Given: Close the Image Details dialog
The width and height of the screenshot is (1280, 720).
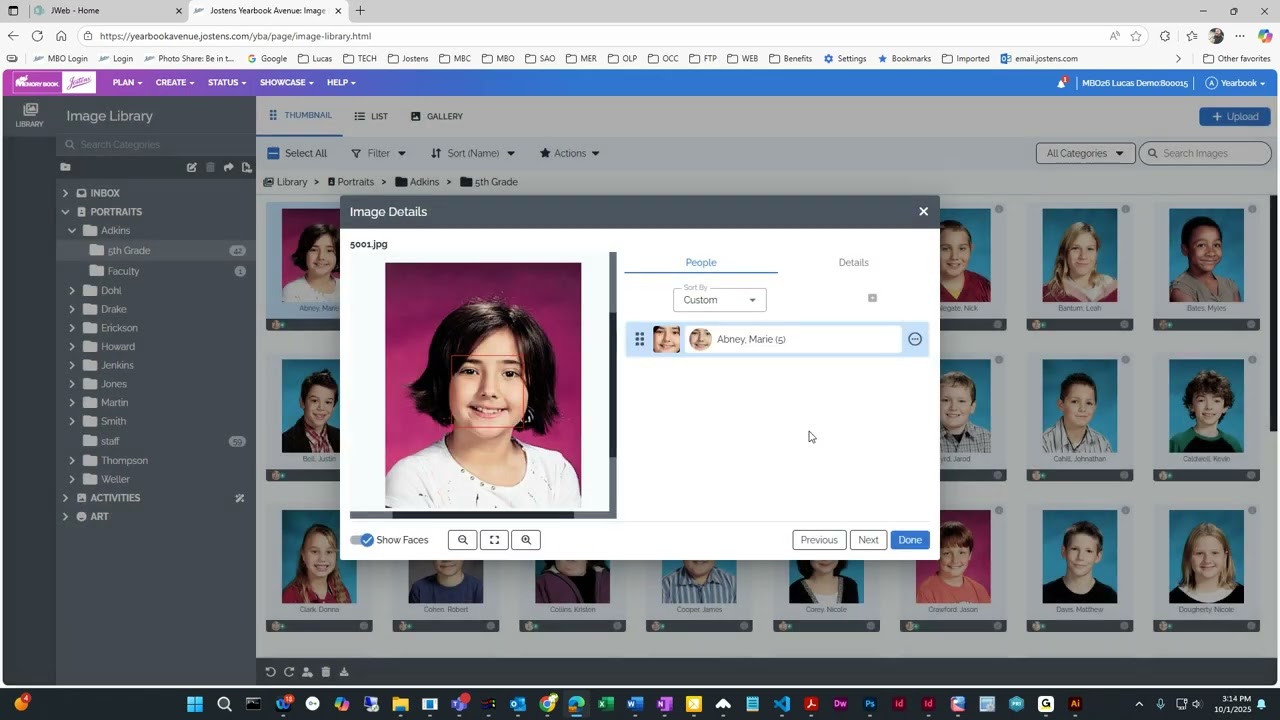Looking at the screenshot, I should click(x=923, y=212).
